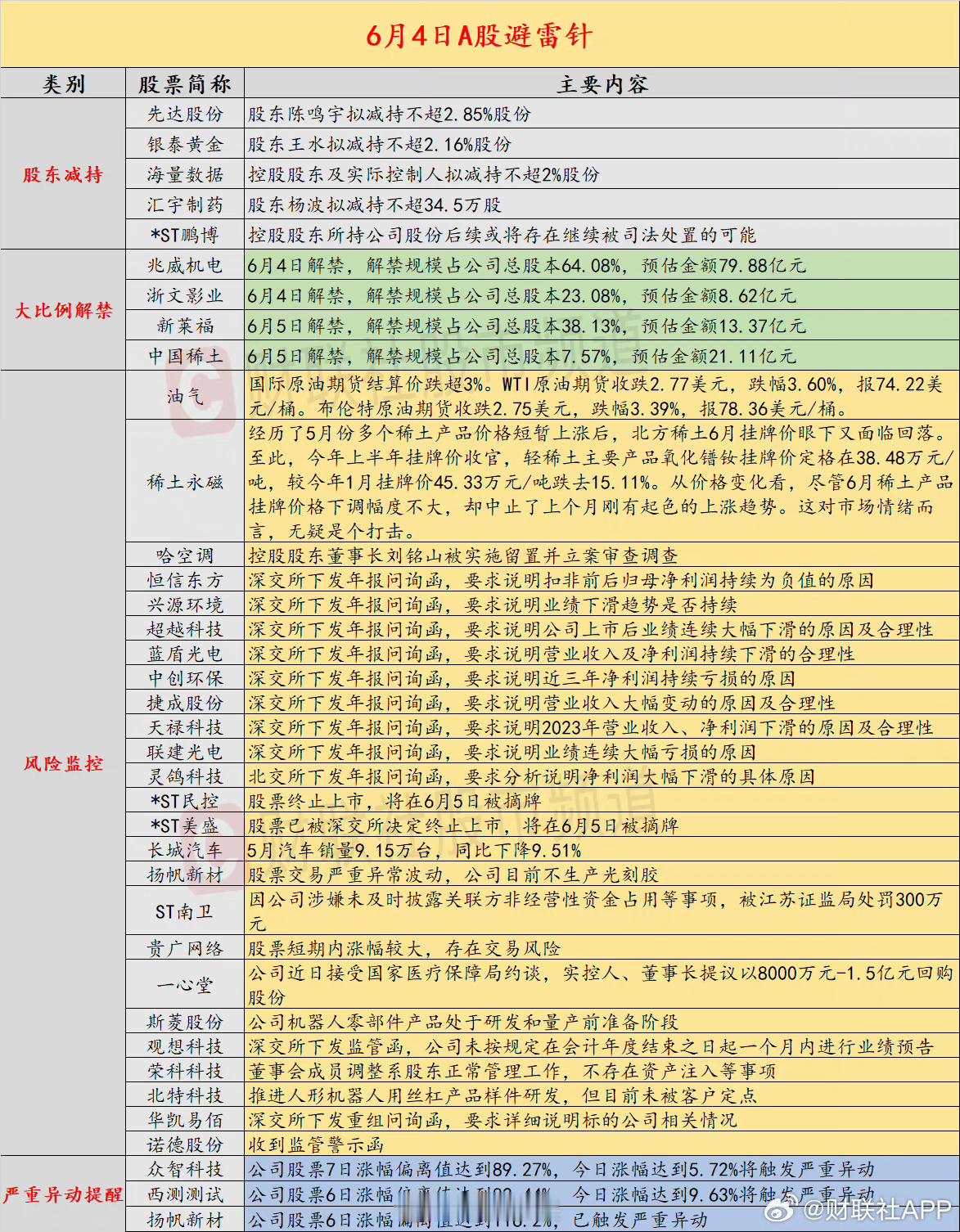Select stock name 中创环保
Image resolution: width=960 pixels, height=1232 pixels.
[x=185, y=679]
